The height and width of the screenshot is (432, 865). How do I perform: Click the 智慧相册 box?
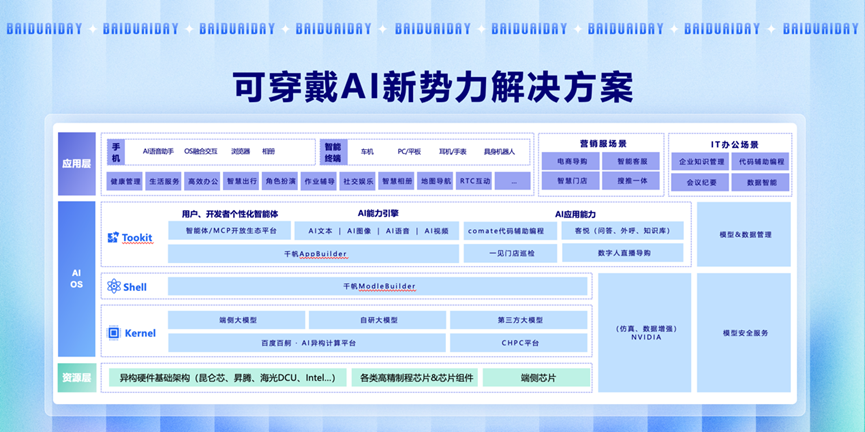[396, 181]
